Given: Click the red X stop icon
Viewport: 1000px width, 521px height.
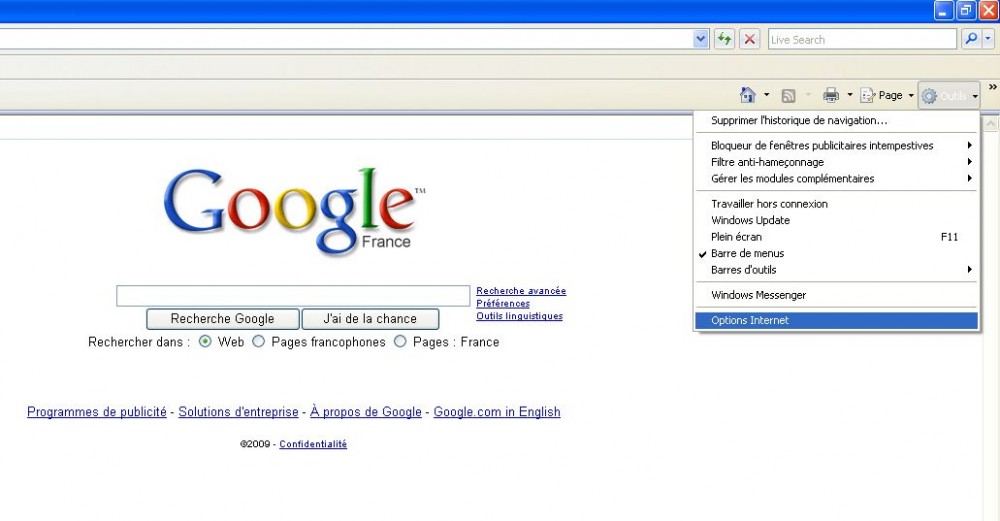Looking at the screenshot, I should pos(750,39).
